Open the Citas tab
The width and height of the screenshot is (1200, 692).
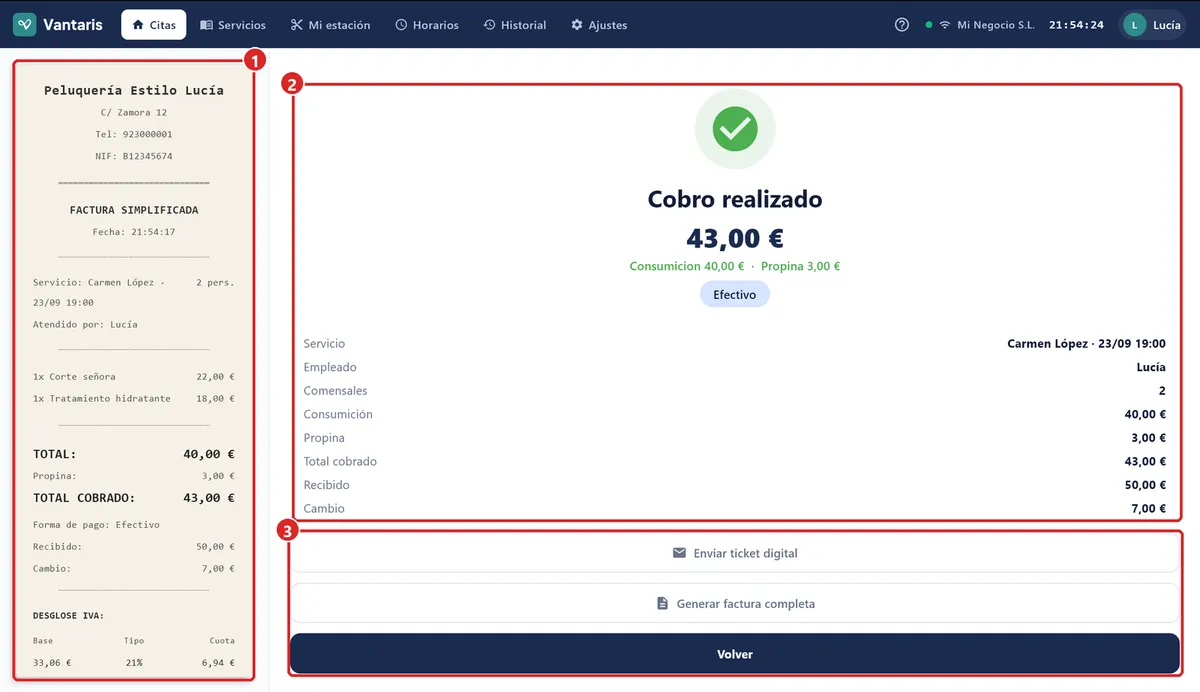153,25
